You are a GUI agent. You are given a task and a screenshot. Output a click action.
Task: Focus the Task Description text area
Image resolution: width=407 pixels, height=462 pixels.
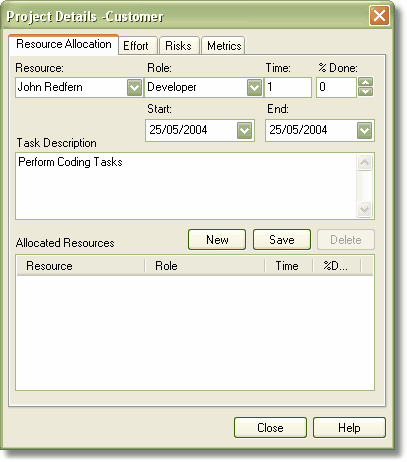coord(186,186)
